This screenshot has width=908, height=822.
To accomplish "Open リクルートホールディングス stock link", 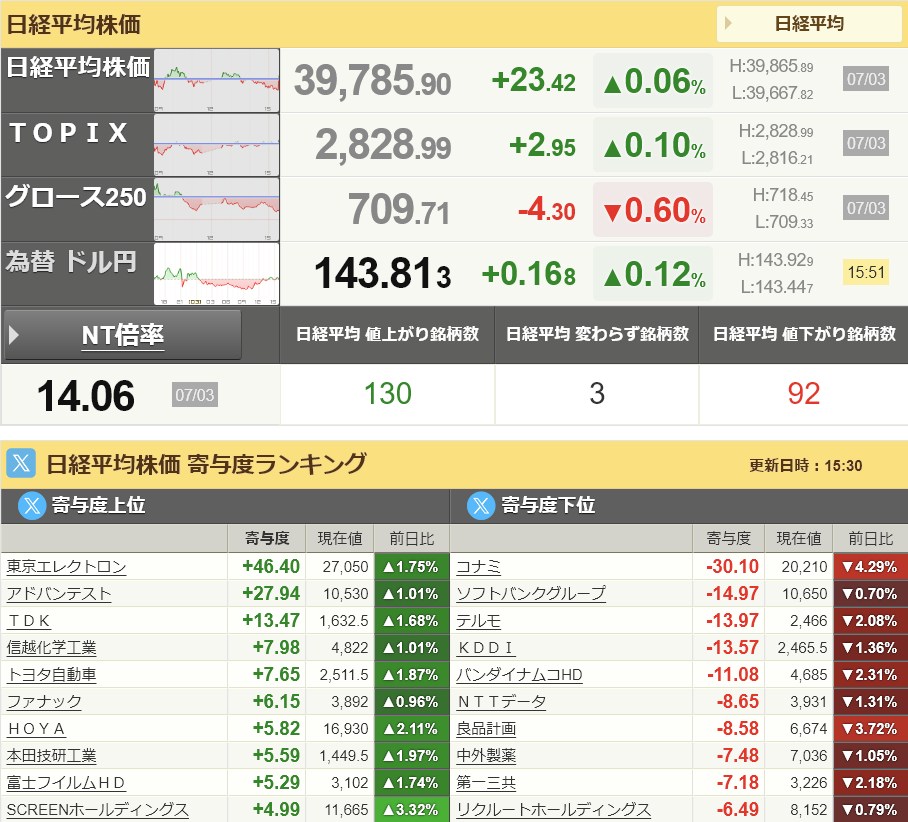I will [x=553, y=810].
